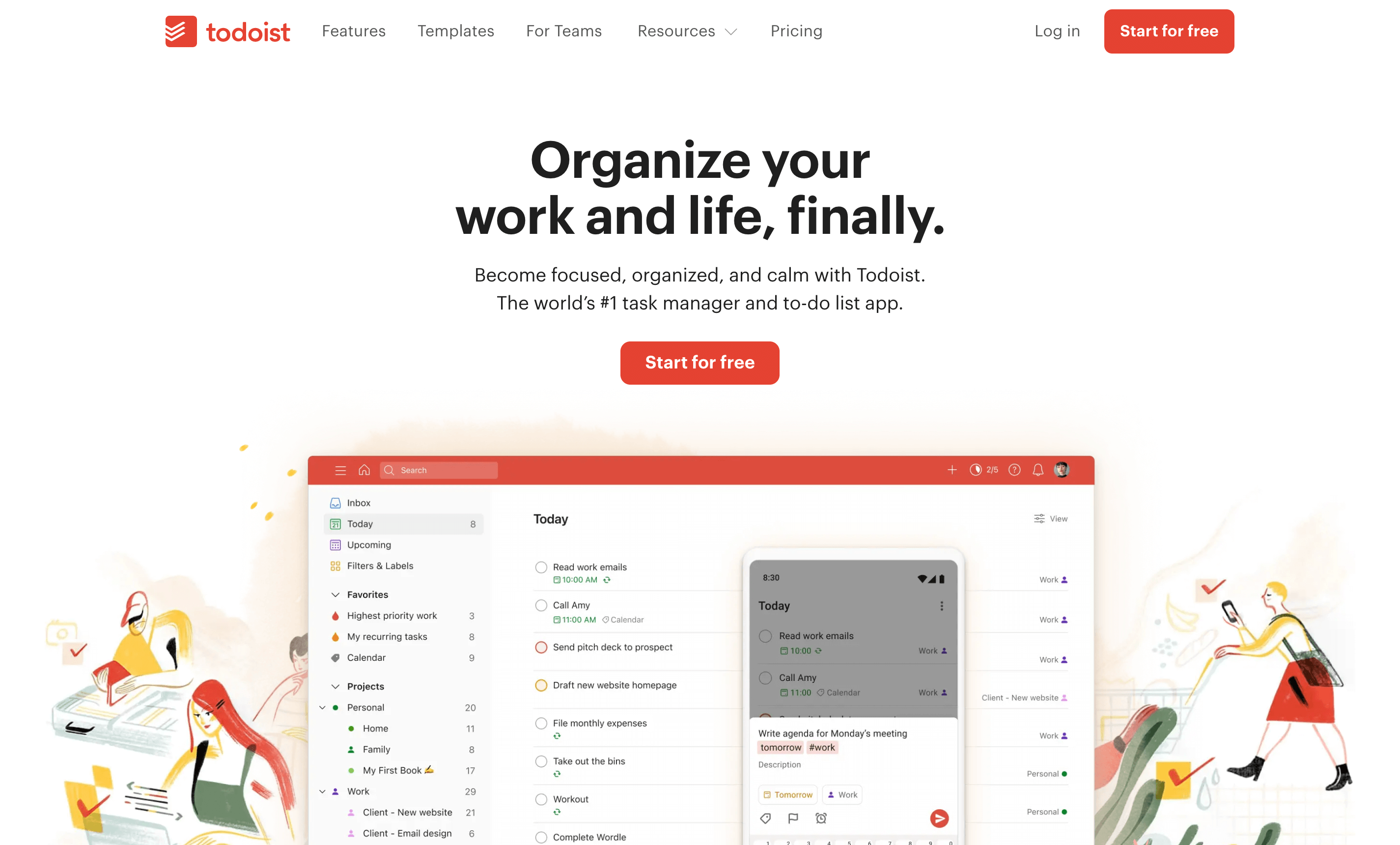Click the Pricing menu item

(796, 31)
